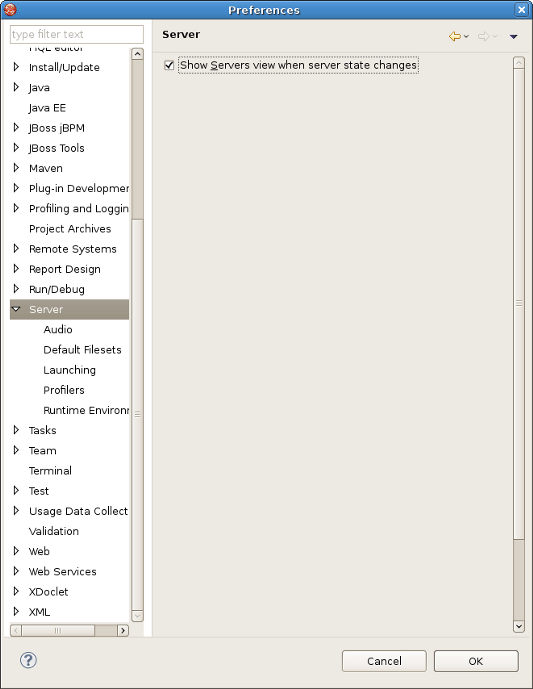
Task: Expand the Profiling and Logging node
Action: [16, 208]
